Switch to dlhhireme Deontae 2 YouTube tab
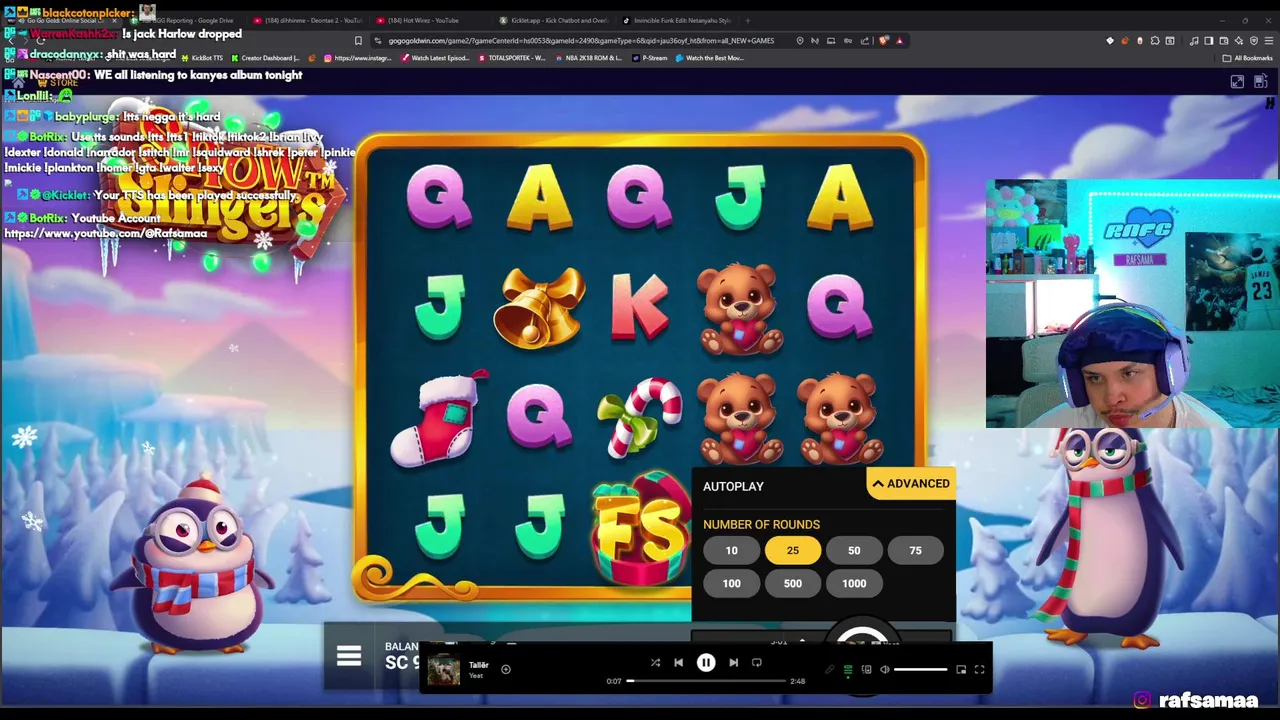This screenshot has height=720, width=1280. [x=310, y=20]
